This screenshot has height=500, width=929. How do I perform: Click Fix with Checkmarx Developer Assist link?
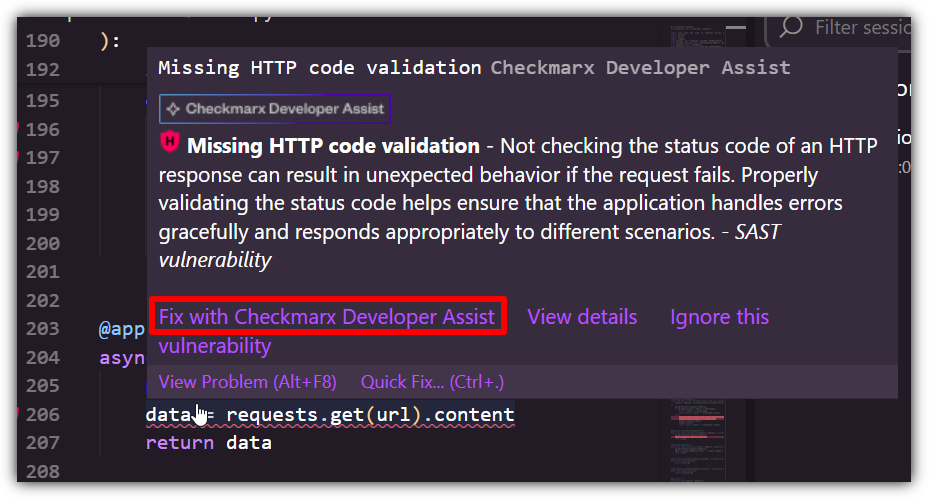326,317
